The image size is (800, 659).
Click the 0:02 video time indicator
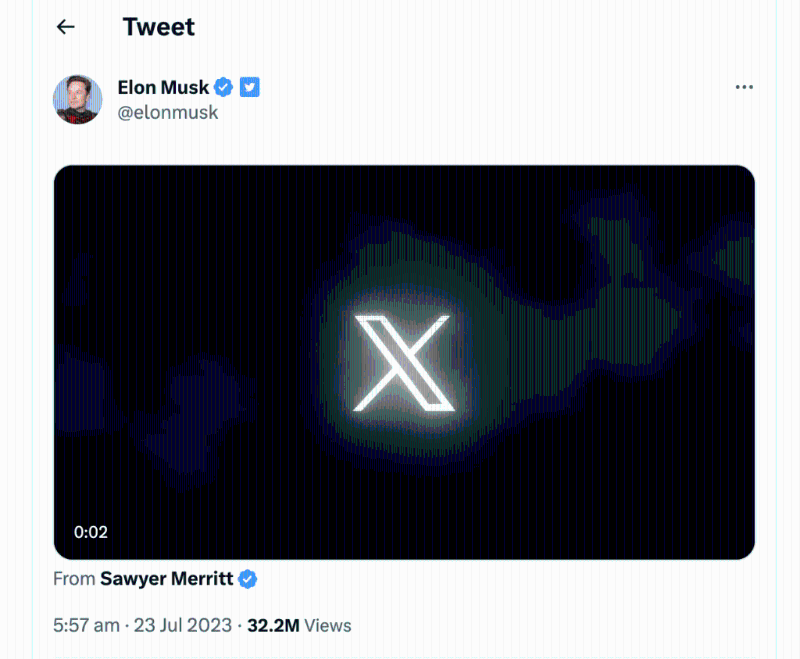pos(91,532)
